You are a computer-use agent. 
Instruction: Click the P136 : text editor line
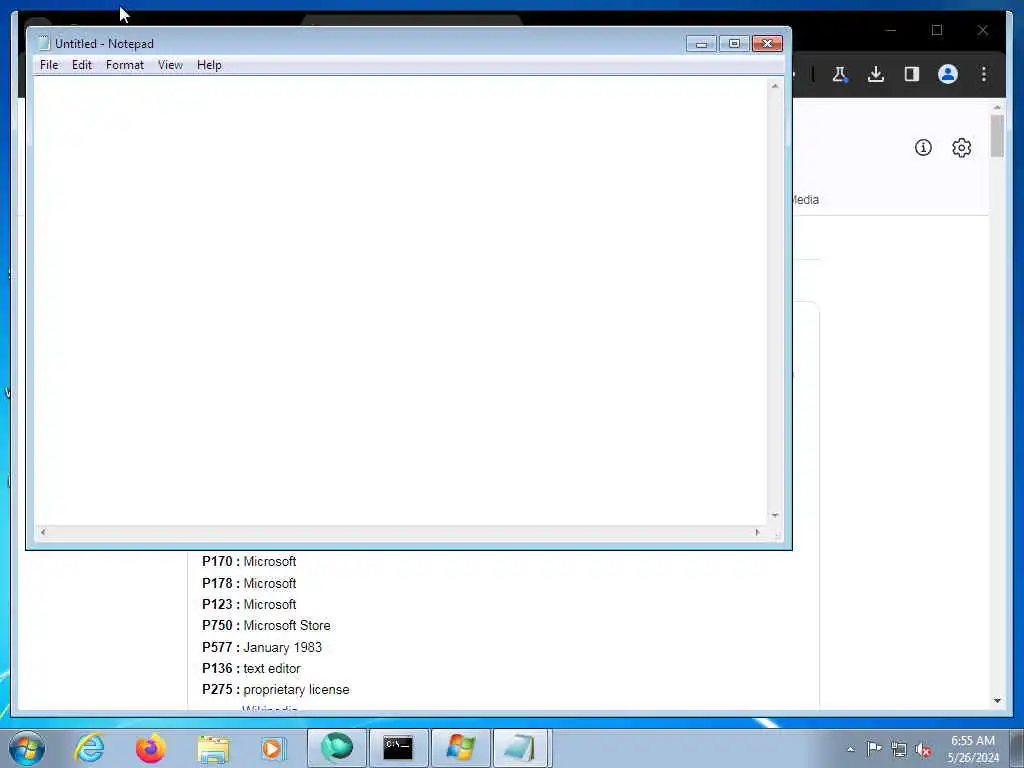click(x=251, y=669)
